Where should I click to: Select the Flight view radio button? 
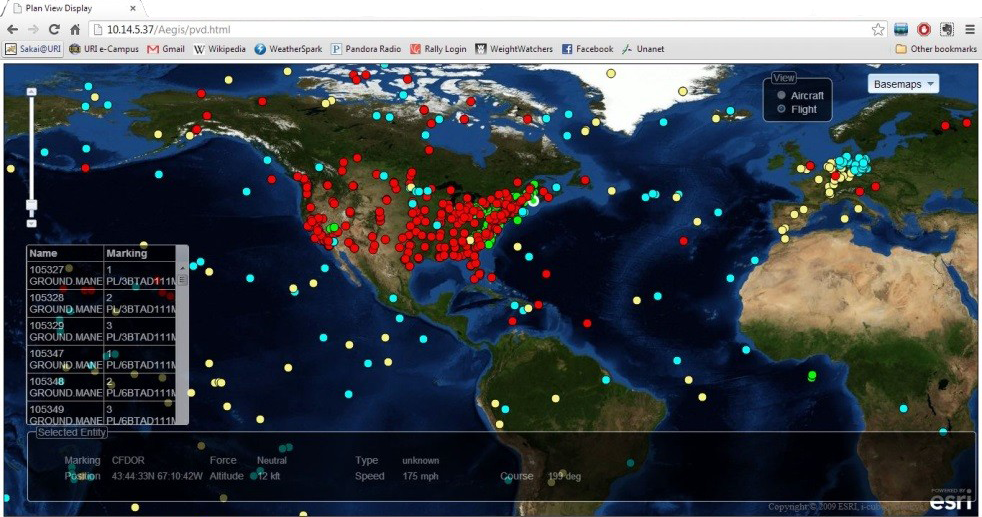[781, 109]
